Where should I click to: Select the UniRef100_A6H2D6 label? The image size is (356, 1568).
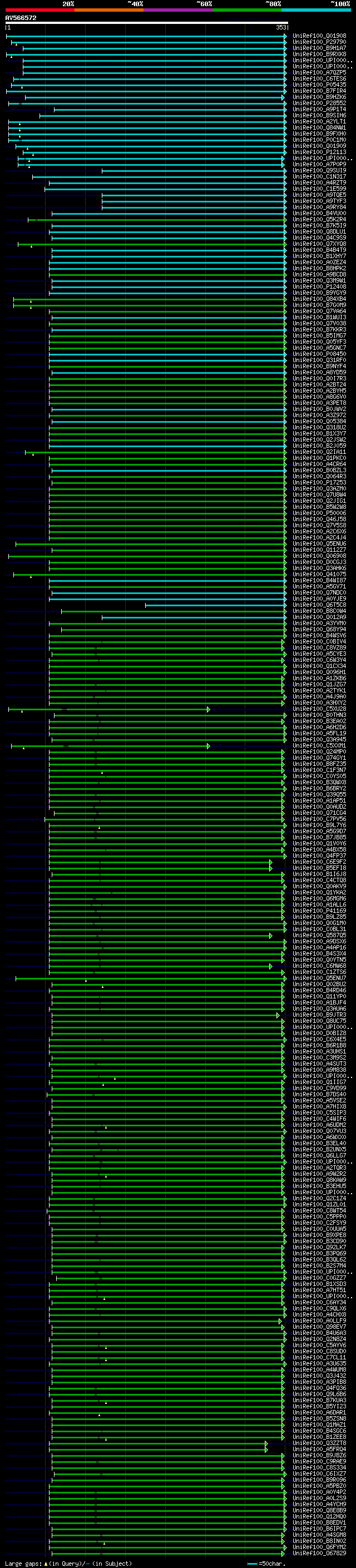[319, 728]
